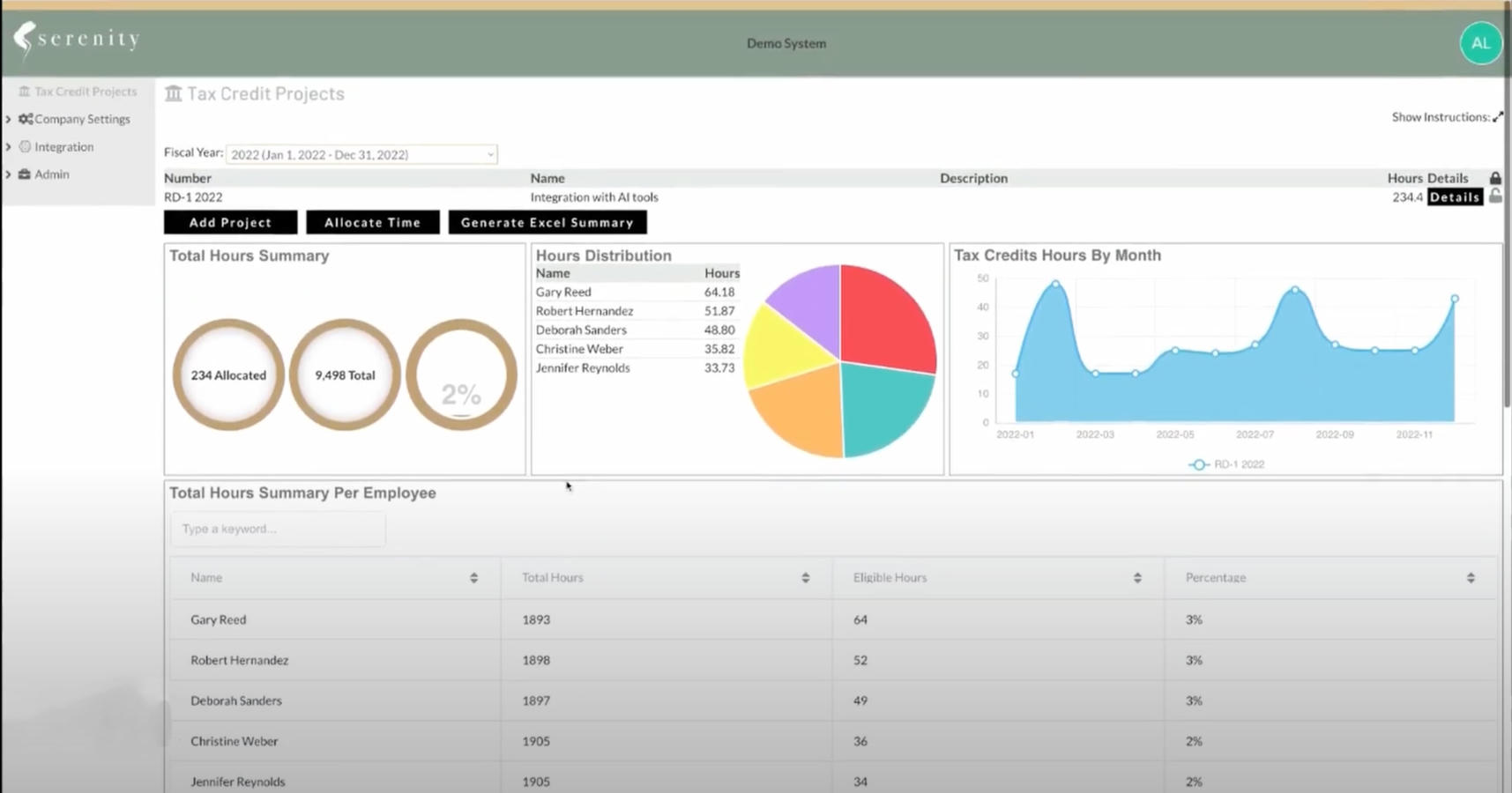
Task: Click the Type a keyword search field
Action: [278, 529]
